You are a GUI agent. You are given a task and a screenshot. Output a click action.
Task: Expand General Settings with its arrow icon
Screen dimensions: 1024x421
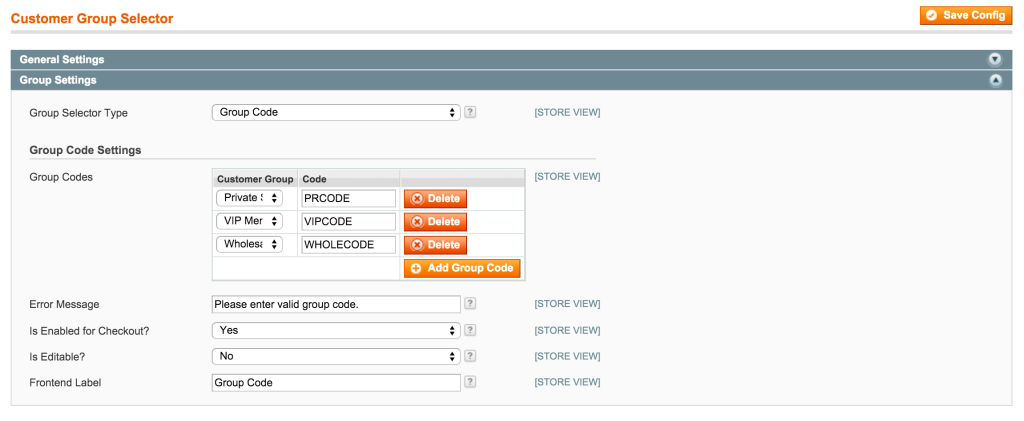pyautogui.click(x=995, y=59)
